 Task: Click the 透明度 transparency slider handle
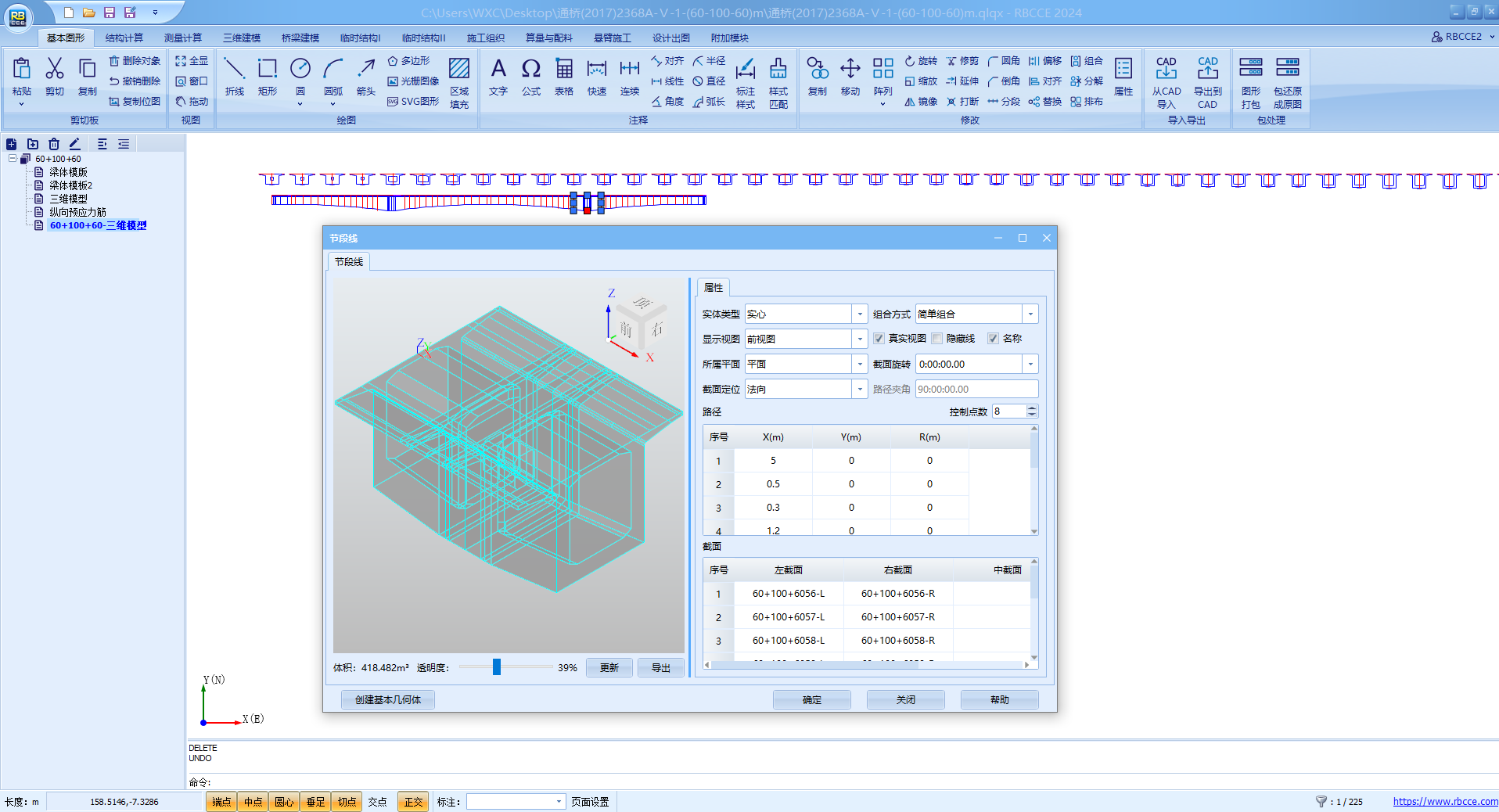click(496, 667)
